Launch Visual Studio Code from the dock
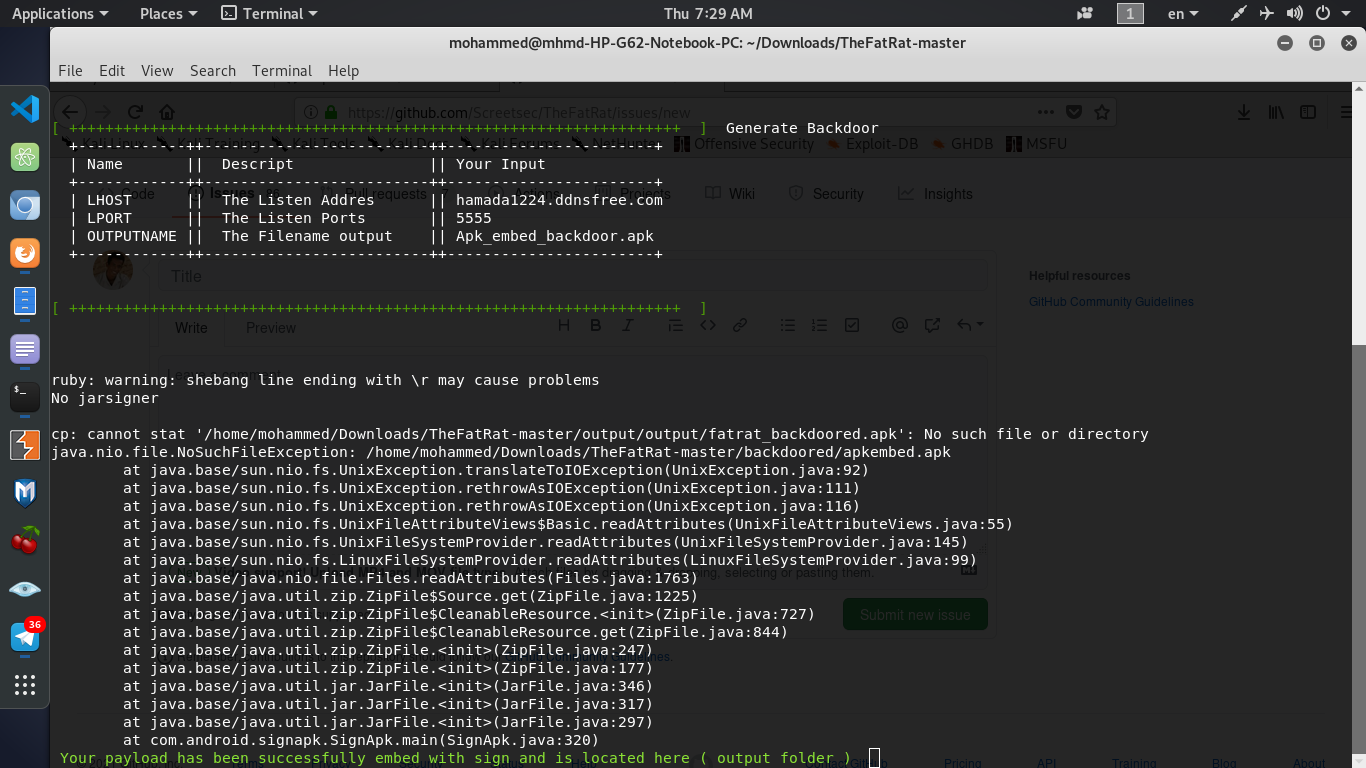The width and height of the screenshot is (1366, 768). coord(25,109)
